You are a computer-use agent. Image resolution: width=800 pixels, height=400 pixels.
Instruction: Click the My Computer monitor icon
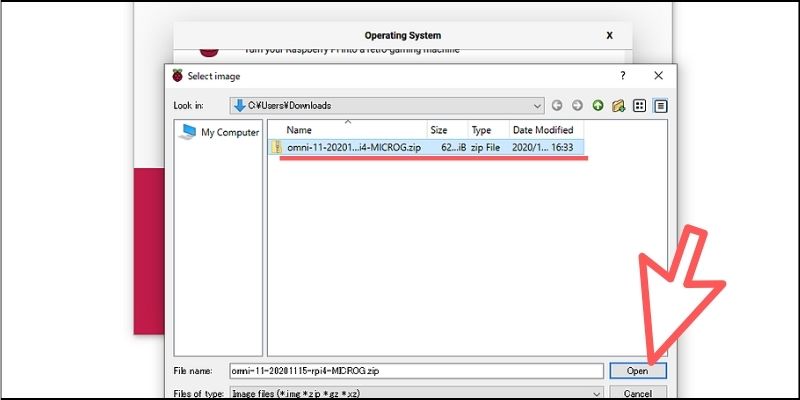(187, 132)
